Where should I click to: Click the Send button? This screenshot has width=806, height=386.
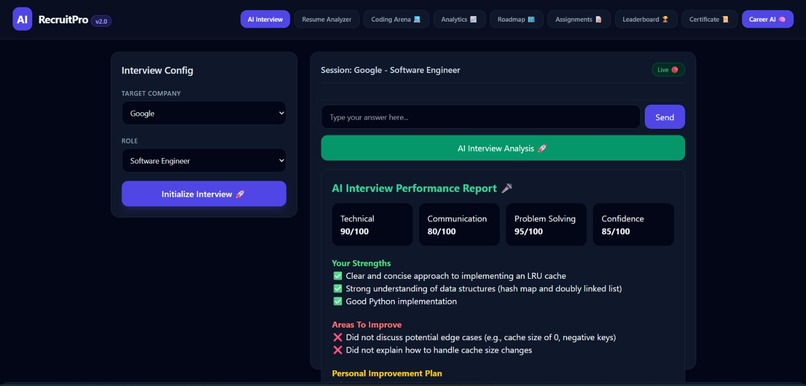click(x=665, y=117)
